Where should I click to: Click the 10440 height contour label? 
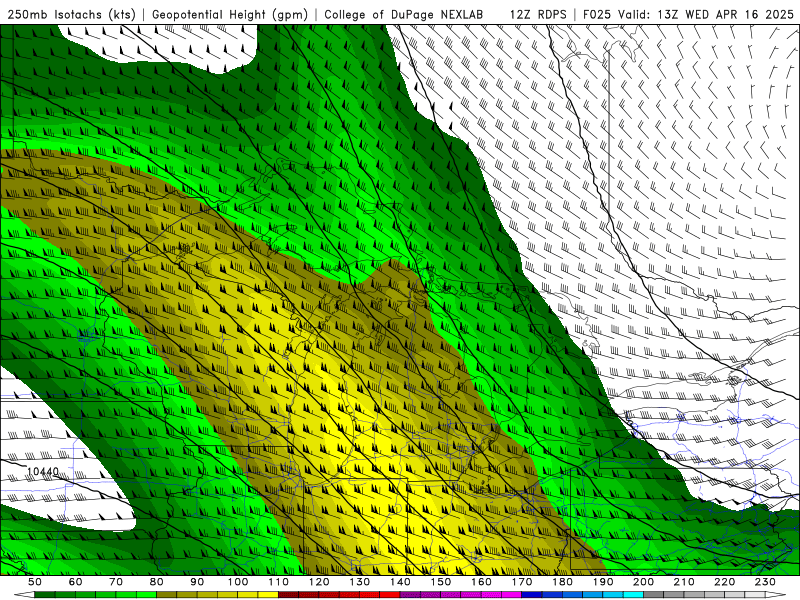[43, 471]
